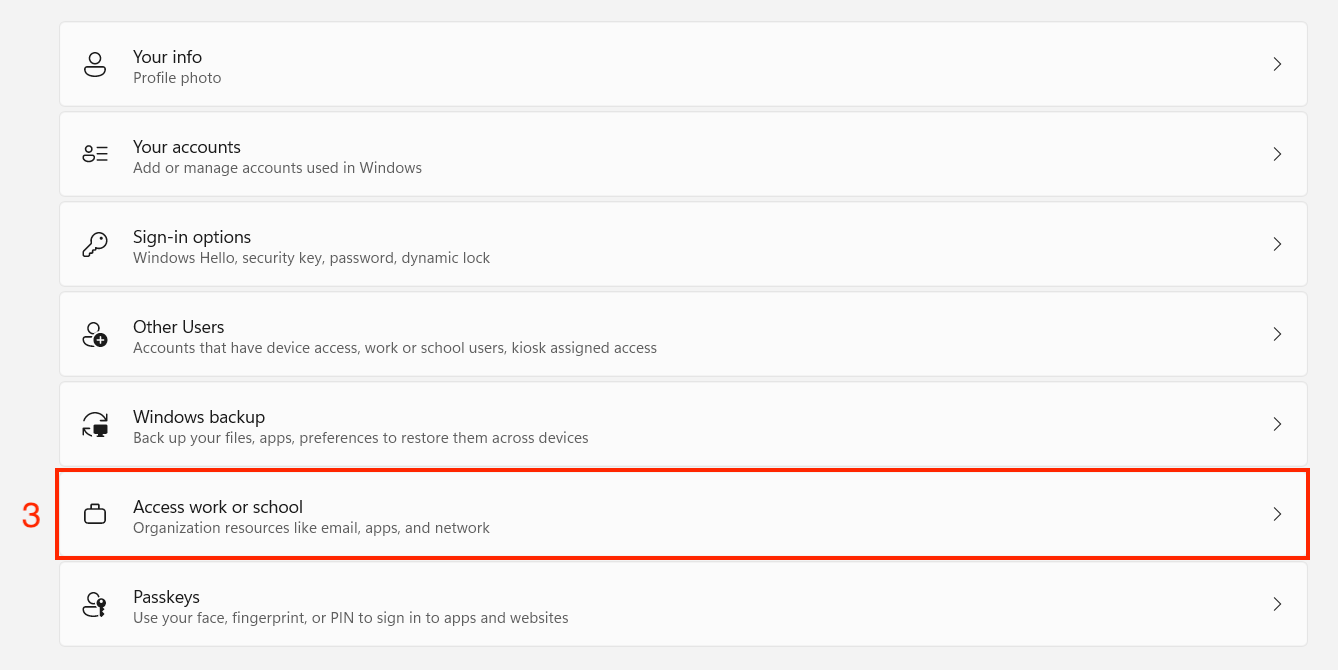Click the "Profile photo" description
The width and height of the screenshot is (1338, 670).
click(x=177, y=78)
